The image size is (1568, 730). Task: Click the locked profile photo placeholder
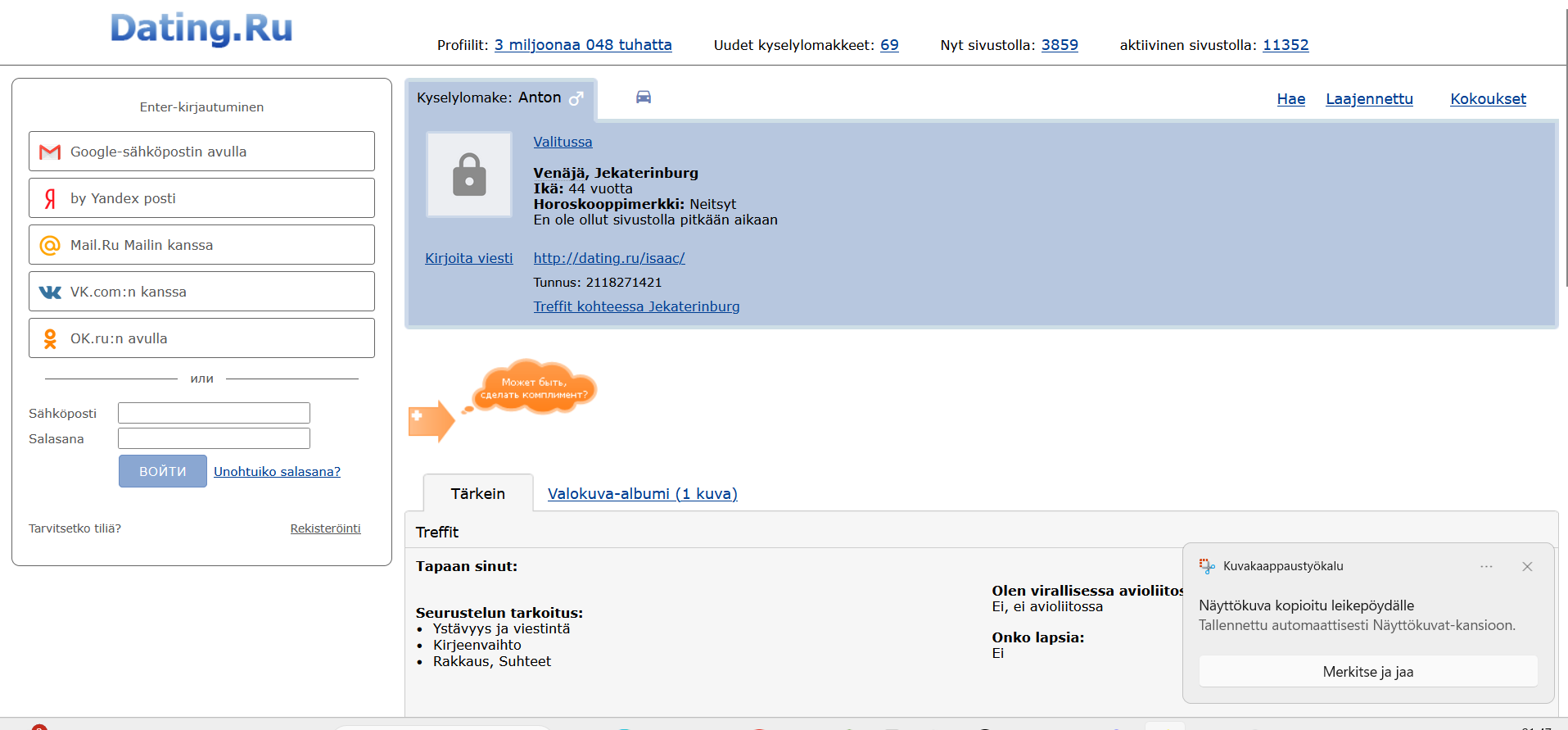point(469,175)
